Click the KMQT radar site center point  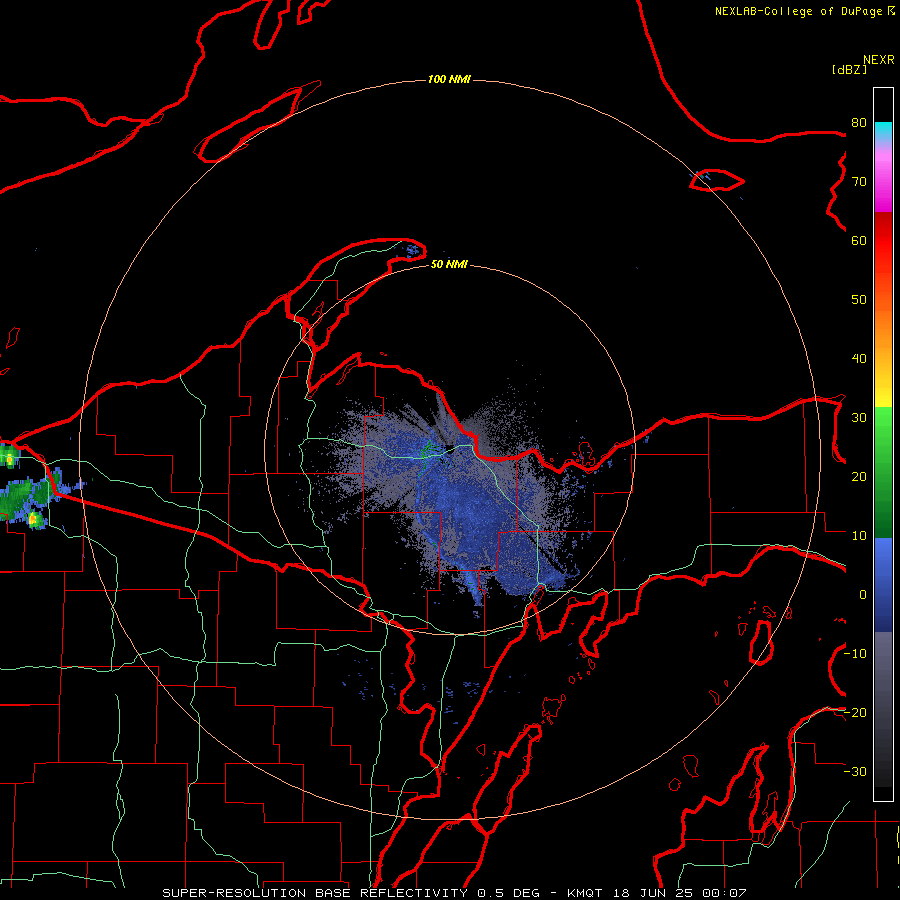pos(449,449)
